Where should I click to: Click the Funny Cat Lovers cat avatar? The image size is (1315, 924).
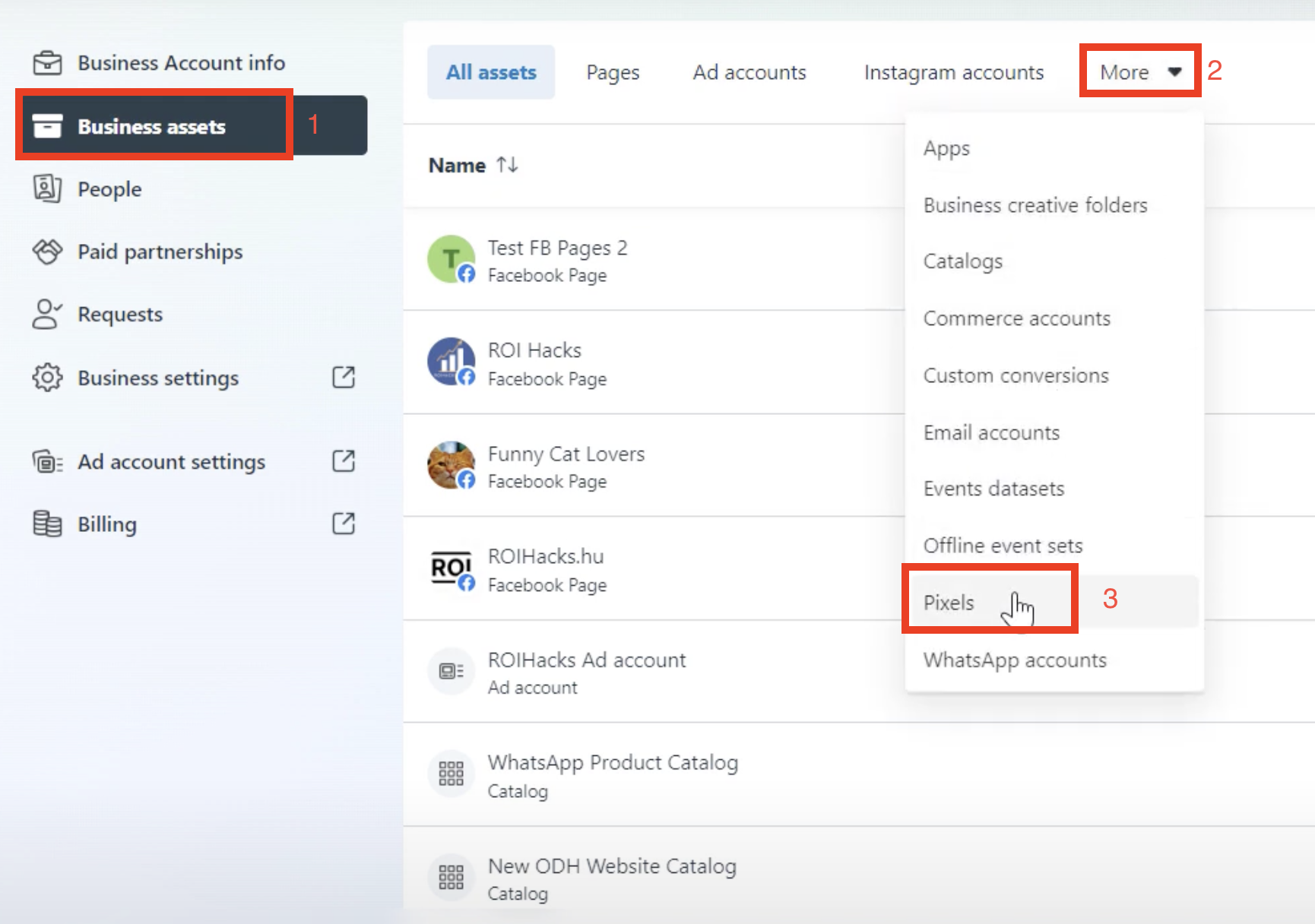(452, 465)
